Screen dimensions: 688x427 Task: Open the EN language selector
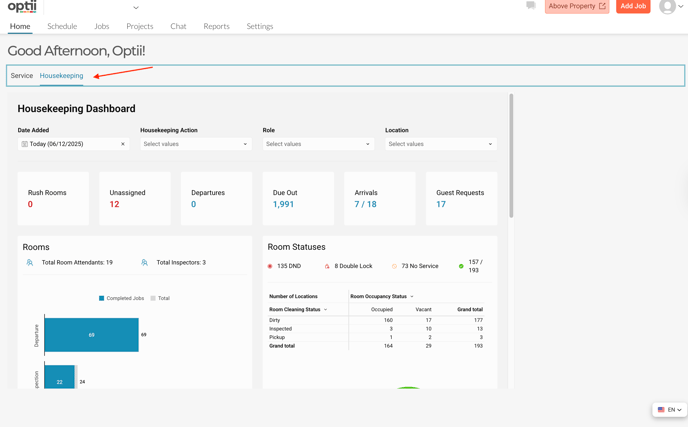tap(670, 409)
